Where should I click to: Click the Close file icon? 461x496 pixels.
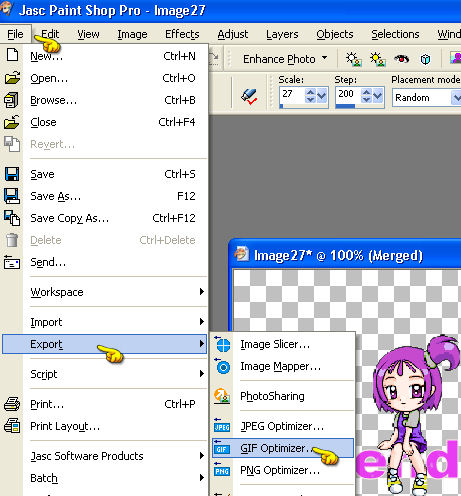pyautogui.click(x=12, y=122)
